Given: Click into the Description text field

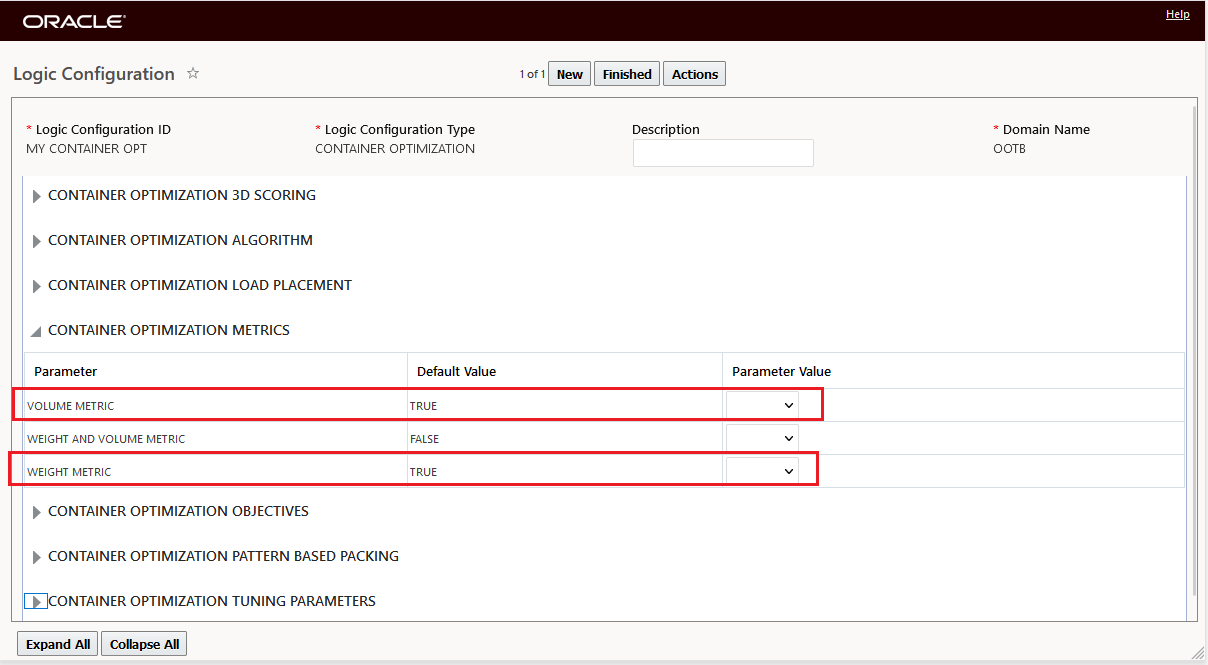Looking at the screenshot, I should pos(723,153).
